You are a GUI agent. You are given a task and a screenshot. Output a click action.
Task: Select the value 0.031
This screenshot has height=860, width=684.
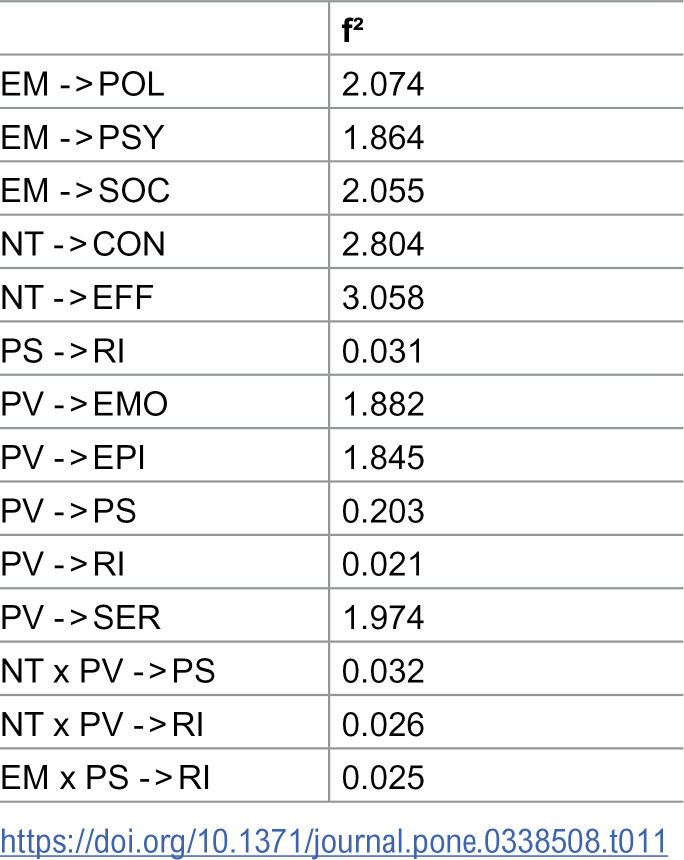[383, 350]
